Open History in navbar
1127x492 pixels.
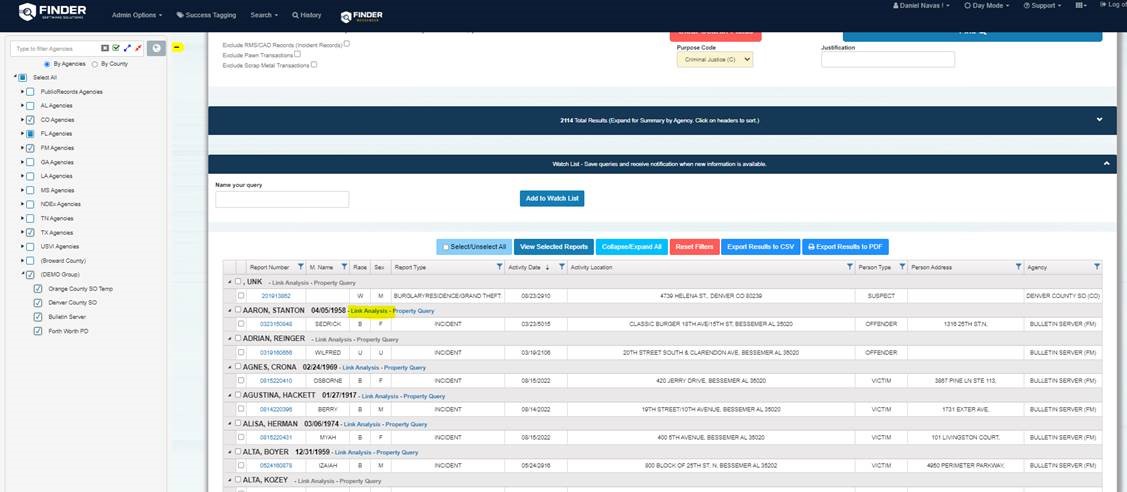[x=307, y=15]
